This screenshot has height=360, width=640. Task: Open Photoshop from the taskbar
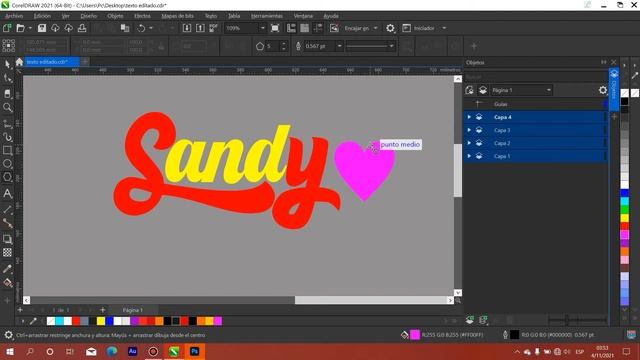(194, 351)
